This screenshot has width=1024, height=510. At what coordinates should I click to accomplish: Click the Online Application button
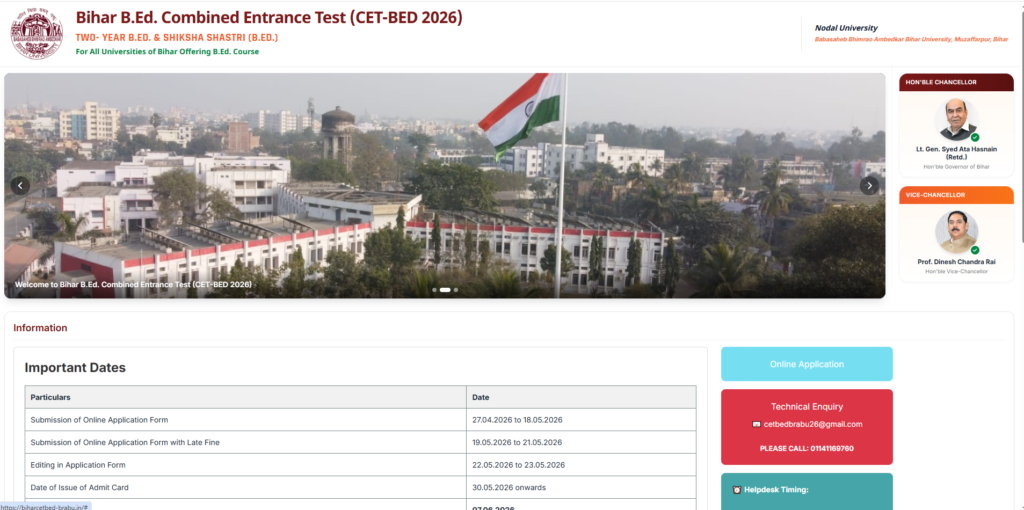pyautogui.click(x=807, y=364)
